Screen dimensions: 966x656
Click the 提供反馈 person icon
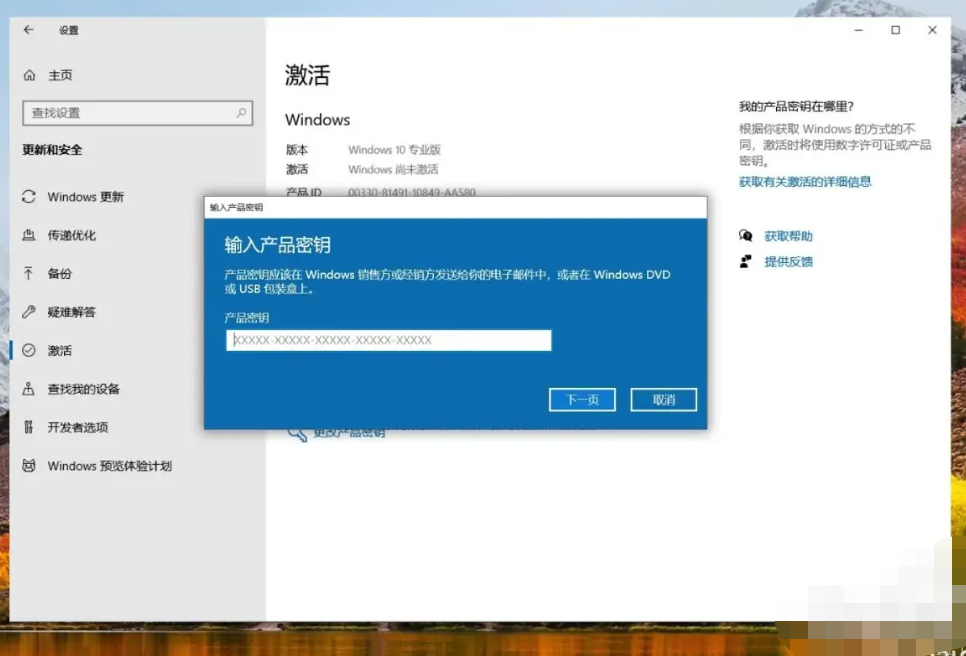[745, 261]
